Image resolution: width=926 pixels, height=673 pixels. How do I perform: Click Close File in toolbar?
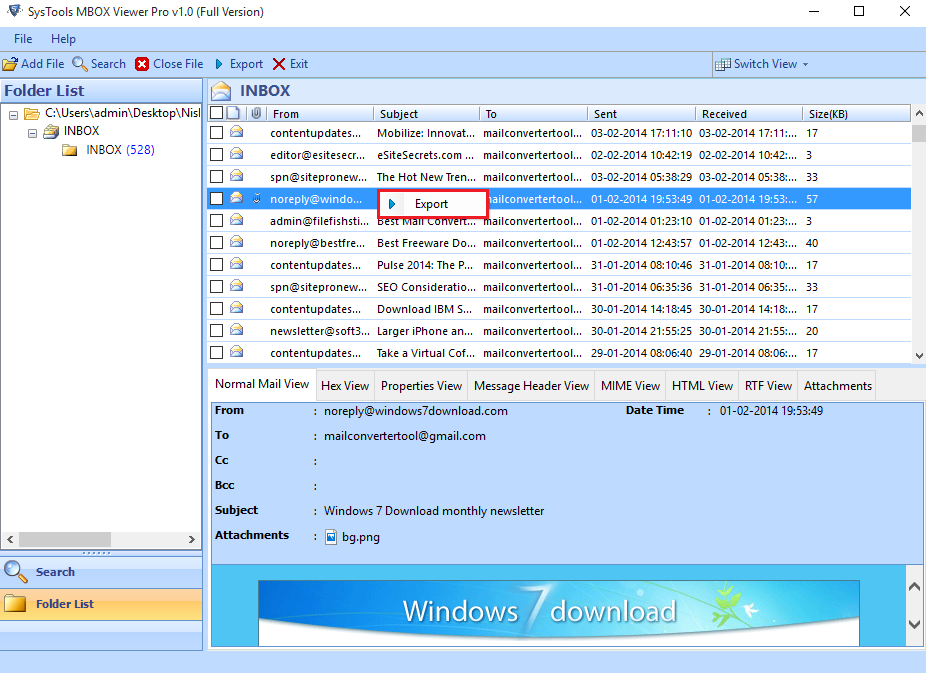coord(169,64)
